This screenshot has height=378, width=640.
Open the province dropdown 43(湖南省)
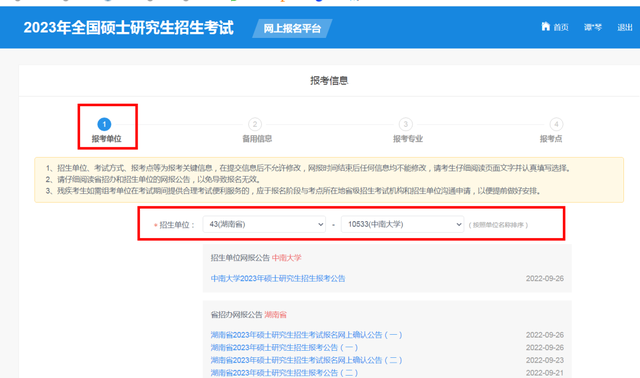(x=264, y=224)
